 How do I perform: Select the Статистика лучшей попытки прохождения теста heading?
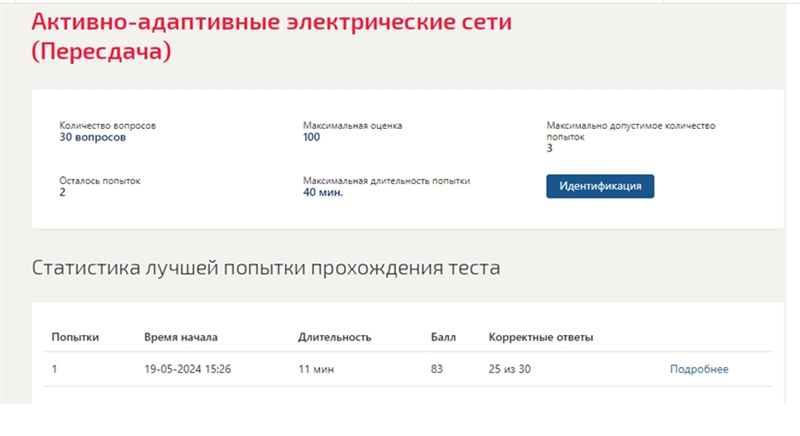pos(266,268)
